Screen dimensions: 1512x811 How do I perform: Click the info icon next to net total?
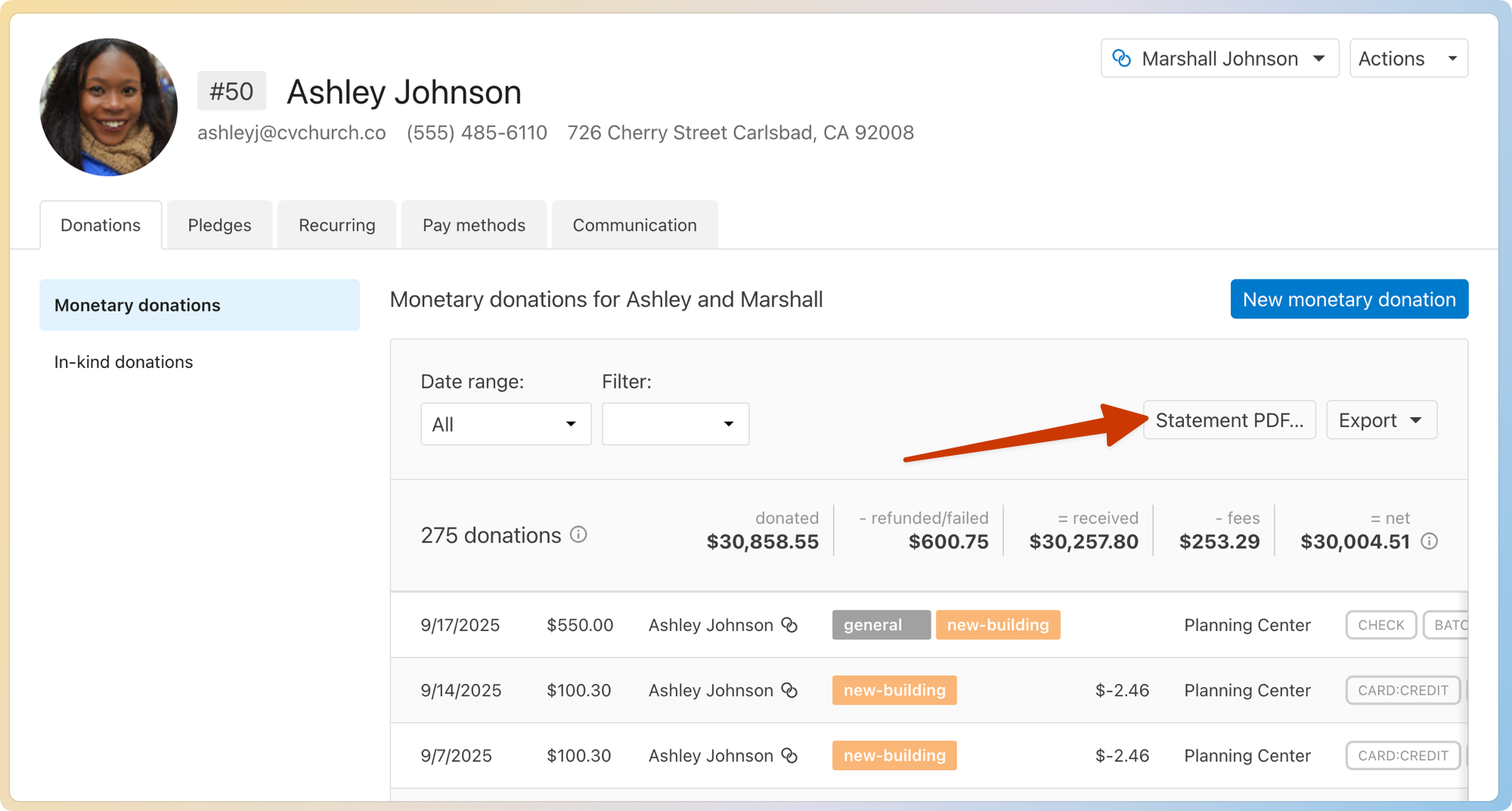(x=1429, y=541)
